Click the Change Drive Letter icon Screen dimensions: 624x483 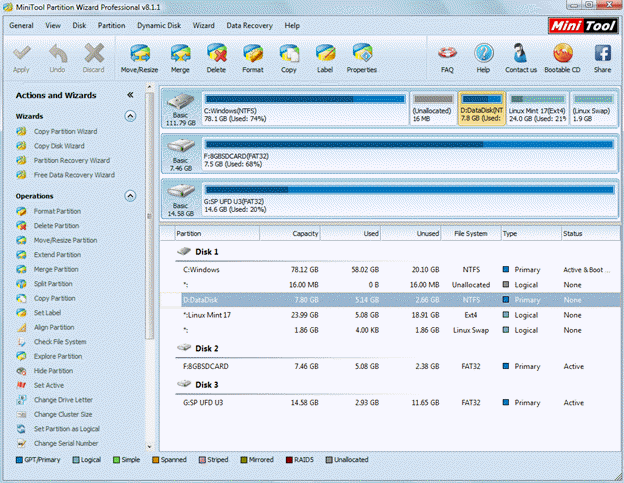[x=21, y=400]
